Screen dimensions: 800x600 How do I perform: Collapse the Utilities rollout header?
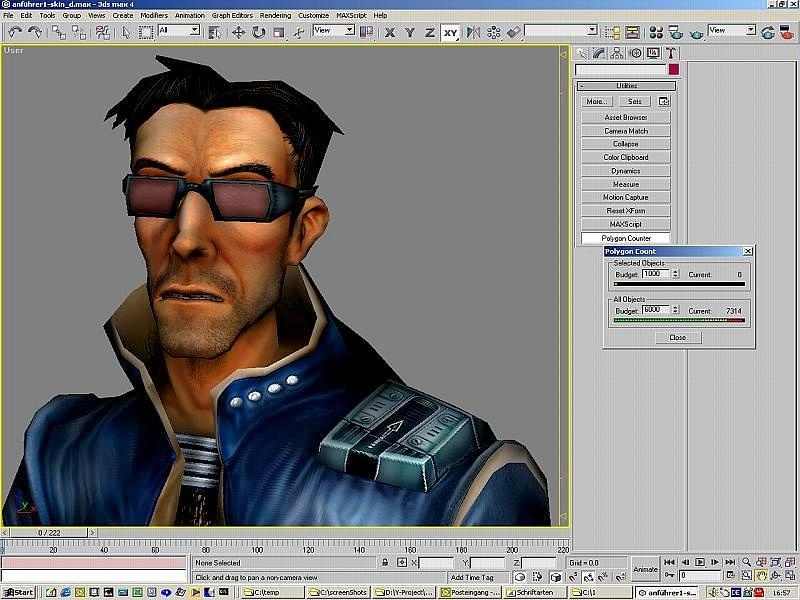(x=626, y=86)
